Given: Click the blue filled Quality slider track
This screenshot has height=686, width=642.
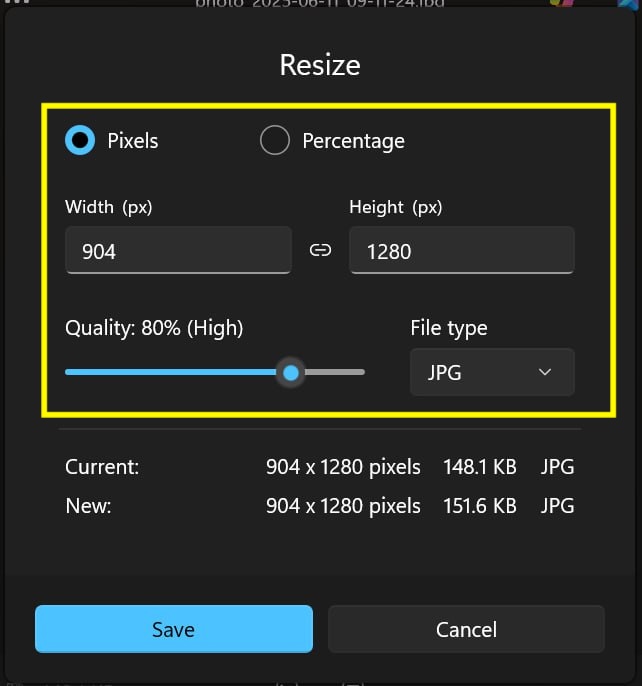Looking at the screenshot, I should click(x=170, y=373).
